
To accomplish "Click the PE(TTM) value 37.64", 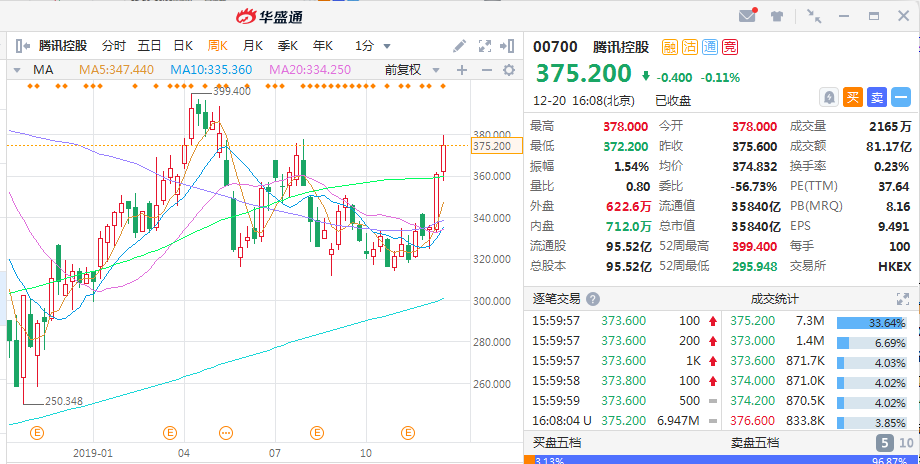I will point(894,187).
